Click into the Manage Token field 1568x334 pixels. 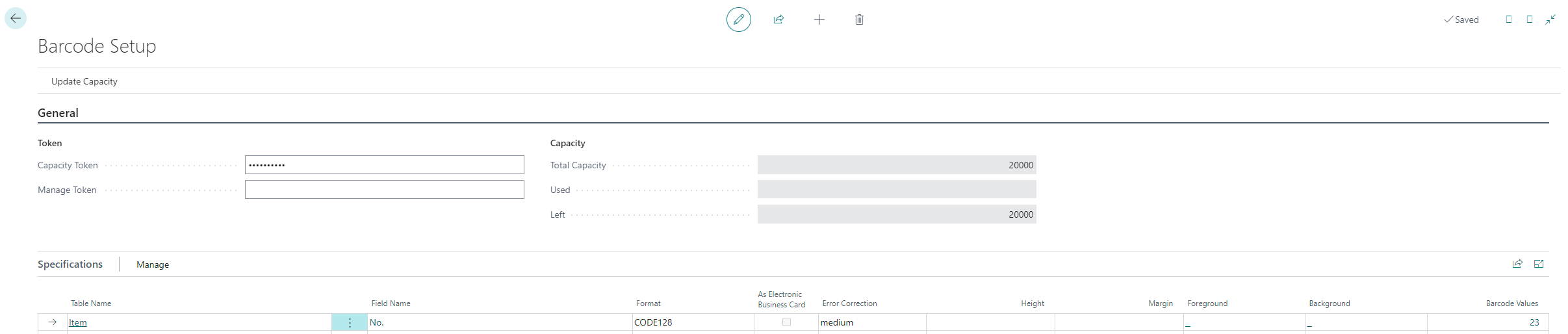point(384,190)
